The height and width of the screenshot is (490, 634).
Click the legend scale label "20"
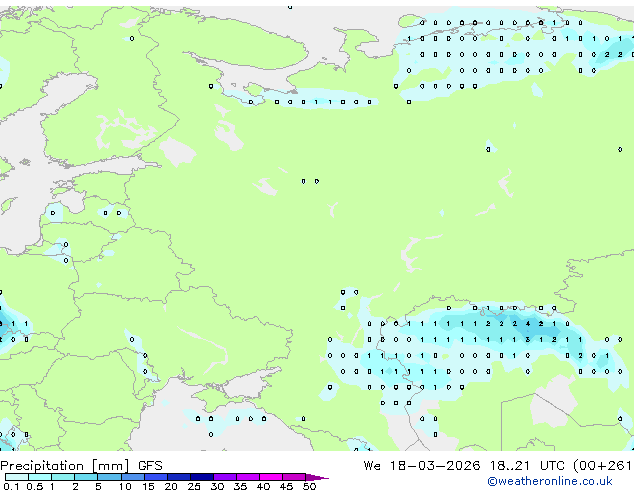tap(171, 486)
